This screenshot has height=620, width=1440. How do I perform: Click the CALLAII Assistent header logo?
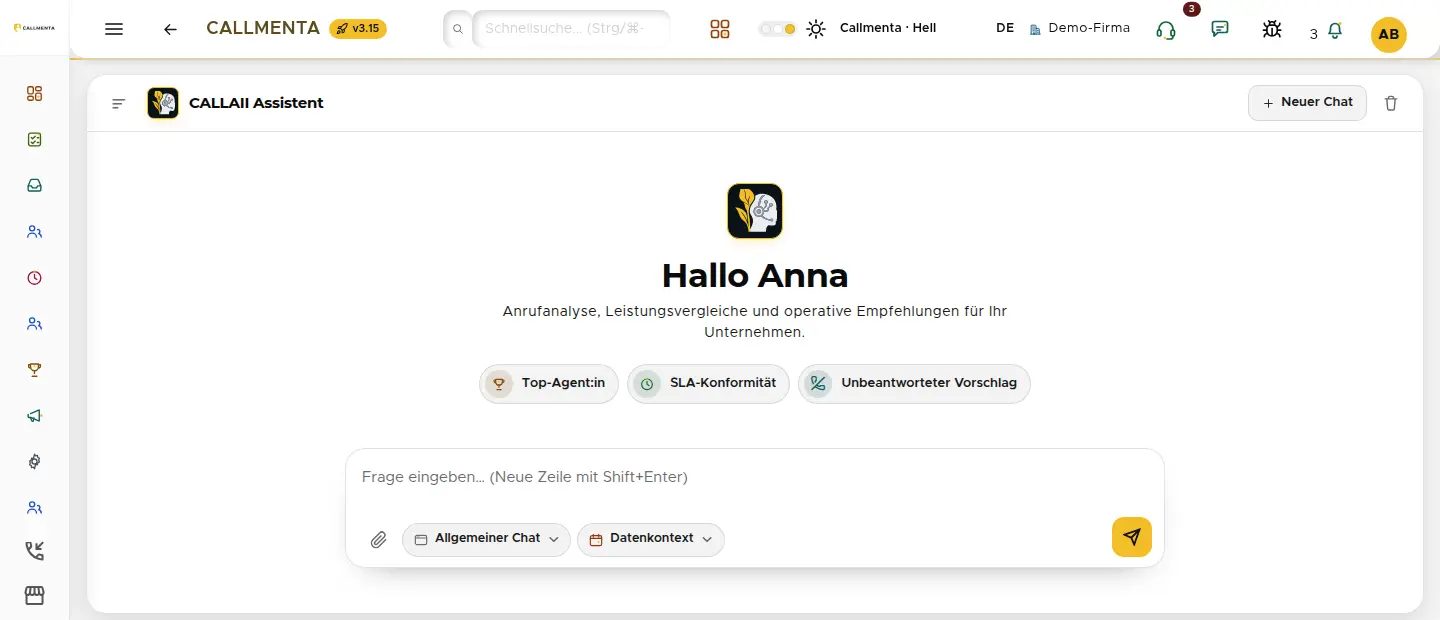163,103
